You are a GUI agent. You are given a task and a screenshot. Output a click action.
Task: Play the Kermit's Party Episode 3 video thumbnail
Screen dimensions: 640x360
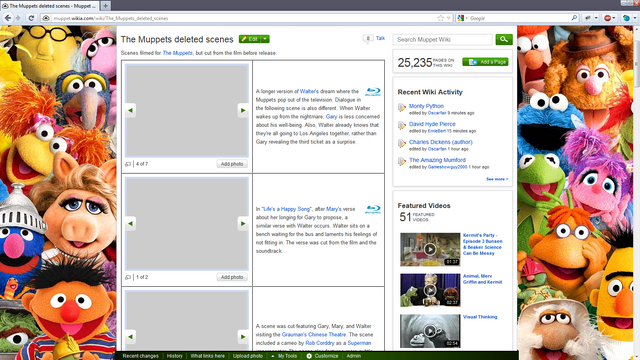[430, 249]
